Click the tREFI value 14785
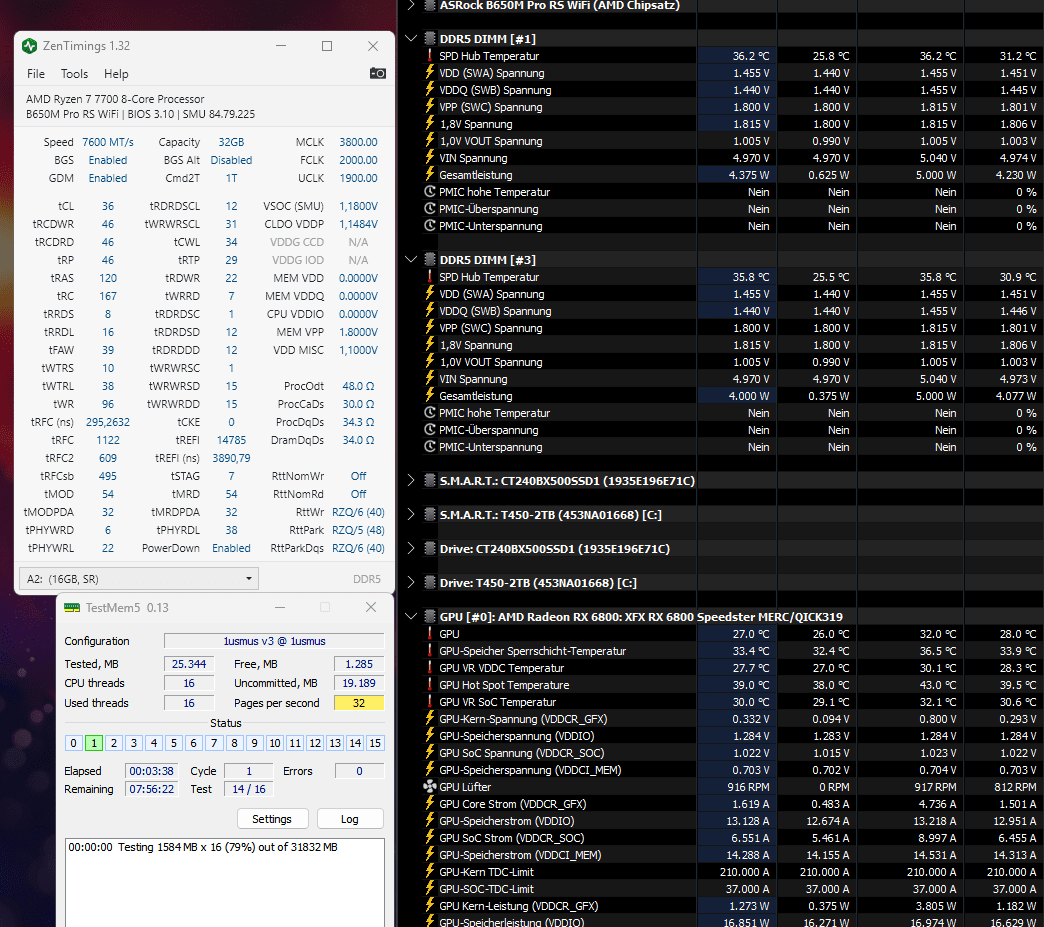Viewport: 1044px width, 927px height. [x=231, y=440]
